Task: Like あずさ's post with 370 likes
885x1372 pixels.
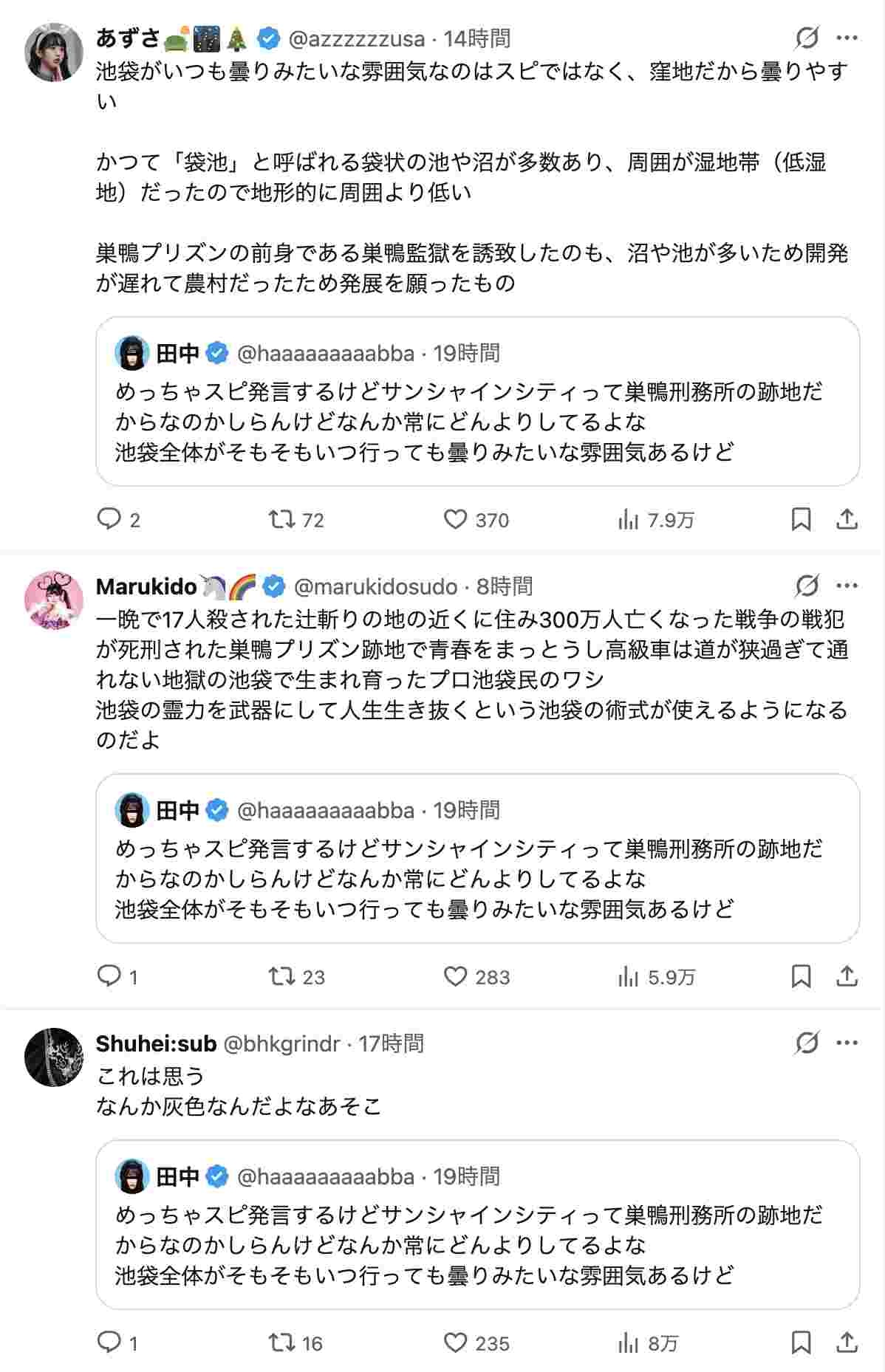Action: click(455, 519)
